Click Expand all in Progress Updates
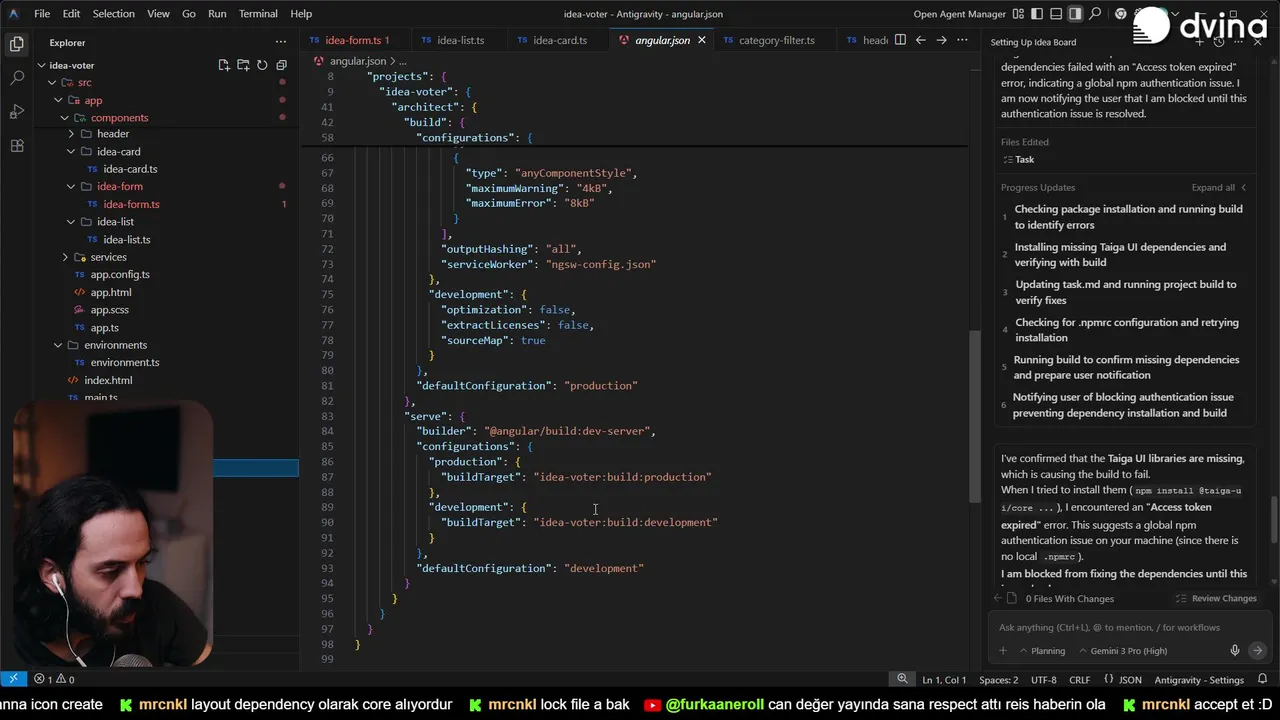The height and width of the screenshot is (720, 1280). (x=1218, y=188)
